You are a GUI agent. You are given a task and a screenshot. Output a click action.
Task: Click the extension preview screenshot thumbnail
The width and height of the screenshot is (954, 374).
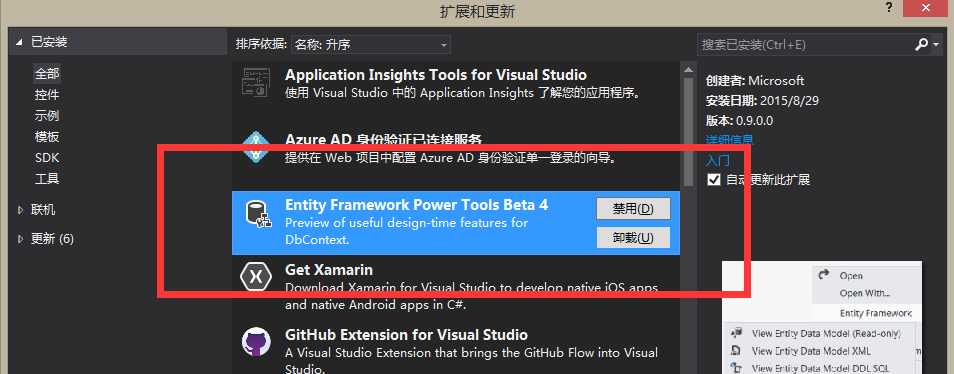click(x=822, y=317)
